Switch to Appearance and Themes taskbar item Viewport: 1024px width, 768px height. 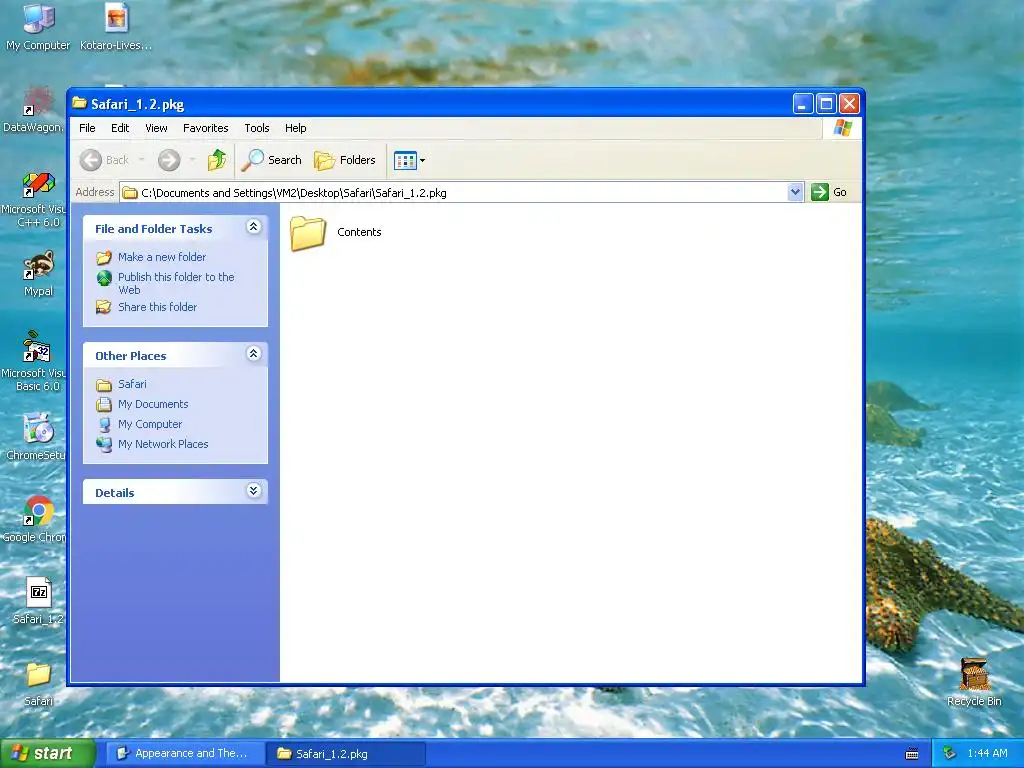click(185, 754)
